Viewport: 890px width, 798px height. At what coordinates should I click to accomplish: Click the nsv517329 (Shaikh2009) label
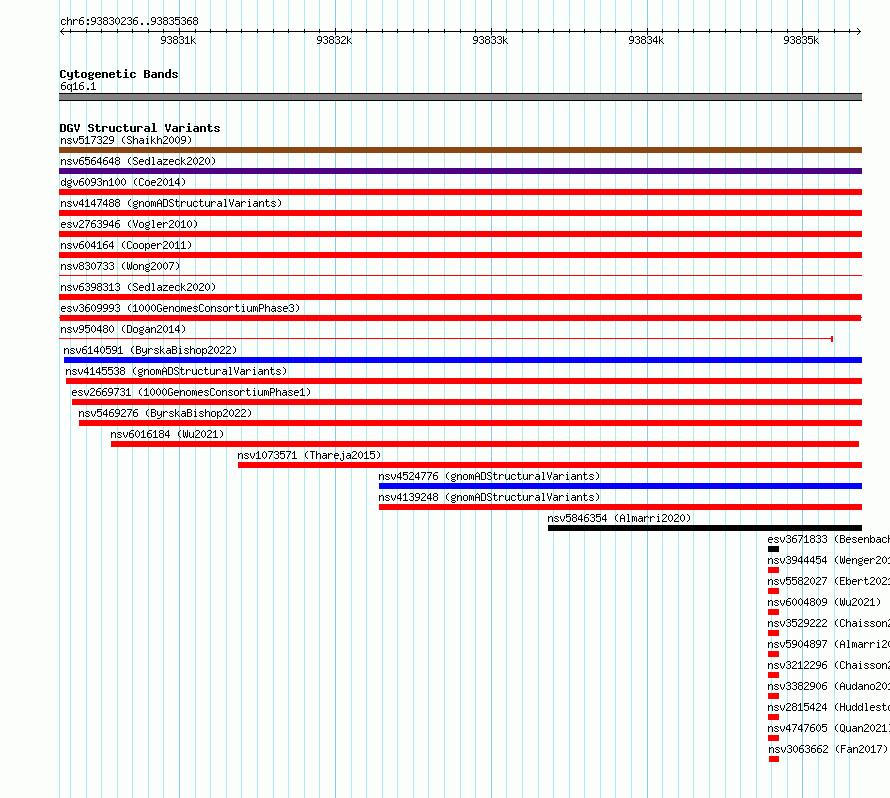(x=126, y=140)
